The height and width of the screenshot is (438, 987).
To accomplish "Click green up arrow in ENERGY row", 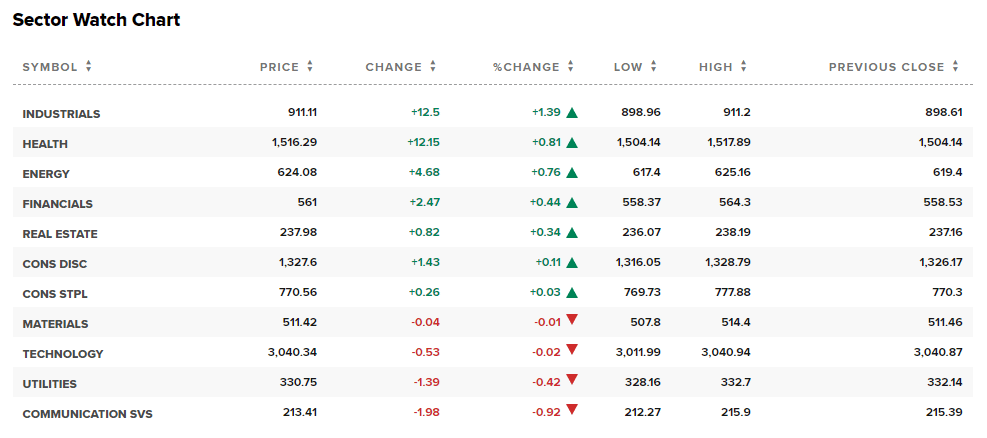I will click(x=572, y=173).
